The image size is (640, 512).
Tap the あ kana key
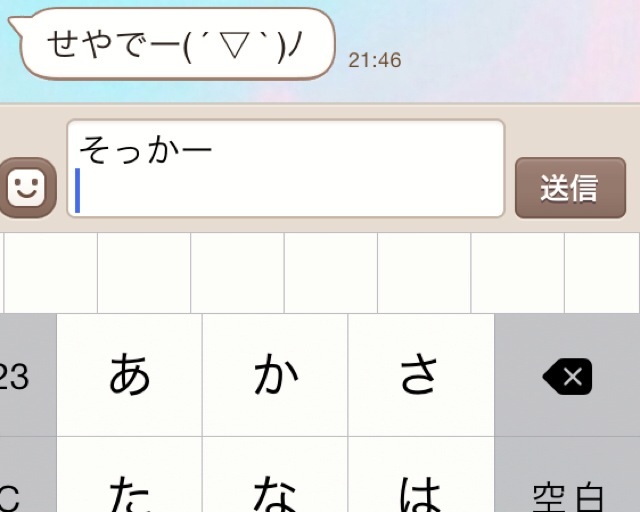[129, 375]
